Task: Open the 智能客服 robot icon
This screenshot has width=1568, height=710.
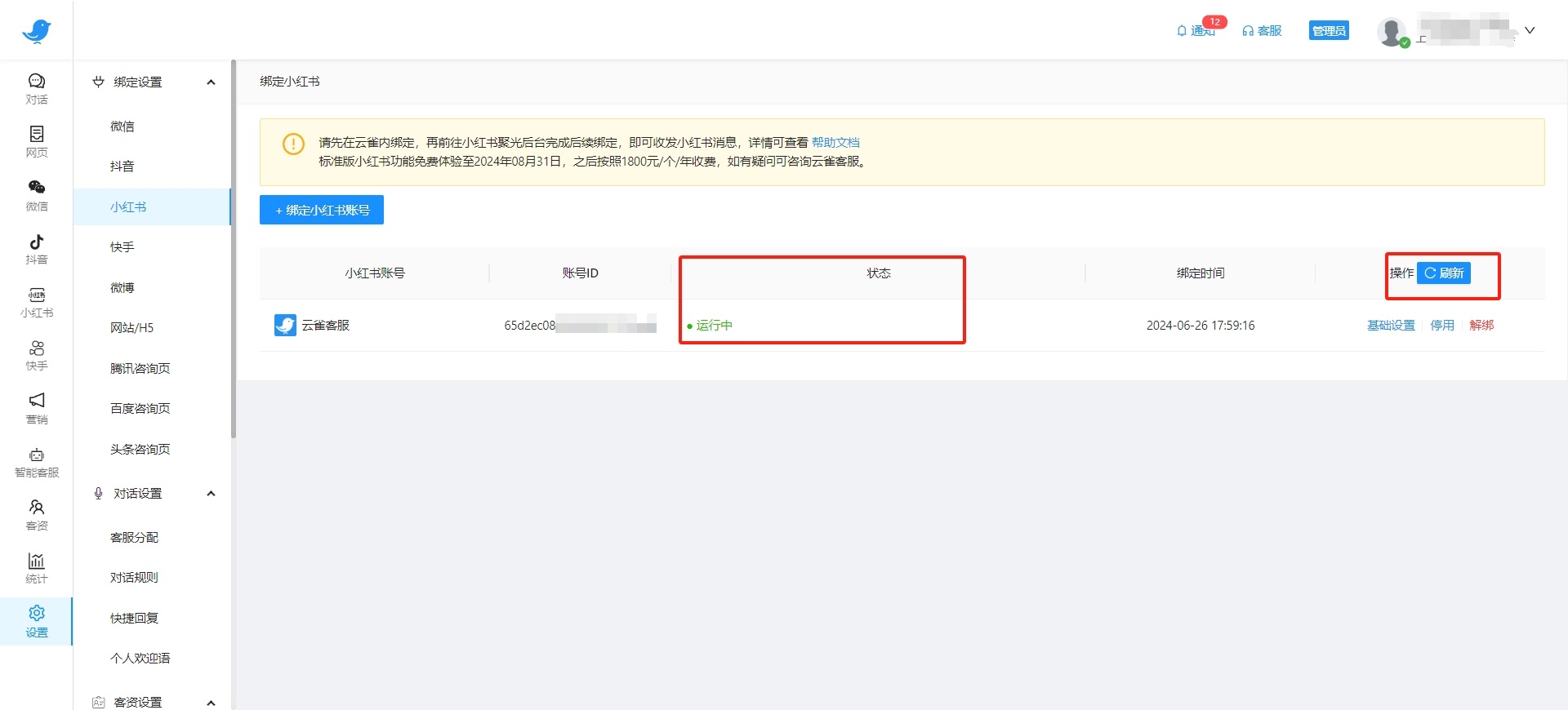Action: pyautogui.click(x=37, y=461)
